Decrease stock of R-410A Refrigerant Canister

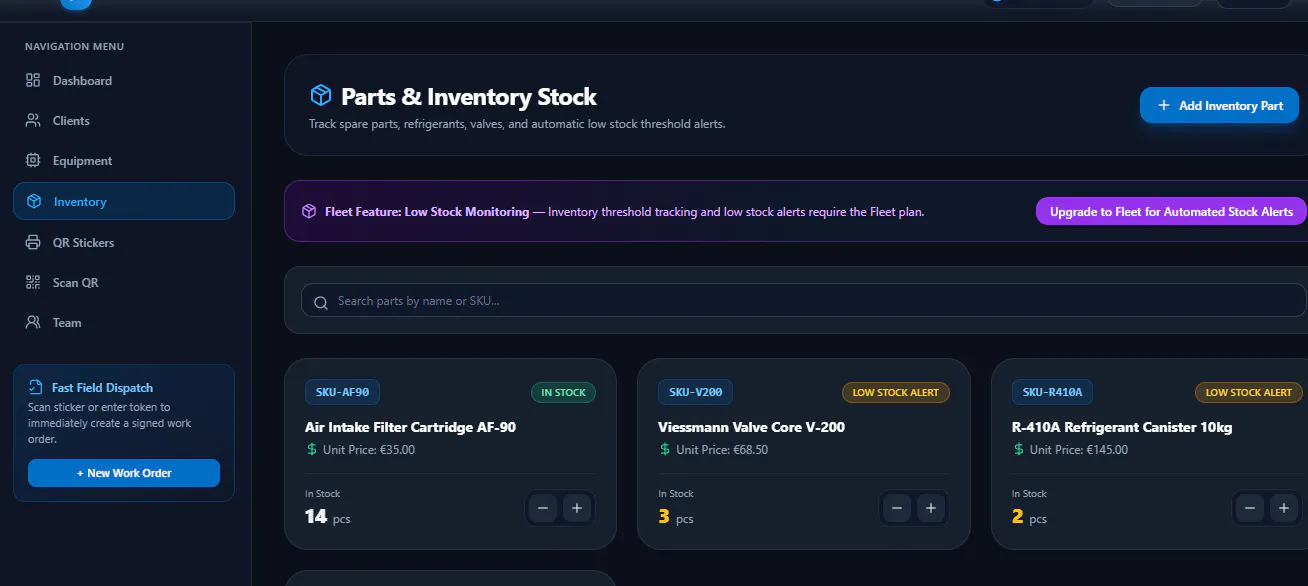pyautogui.click(x=1250, y=509)
